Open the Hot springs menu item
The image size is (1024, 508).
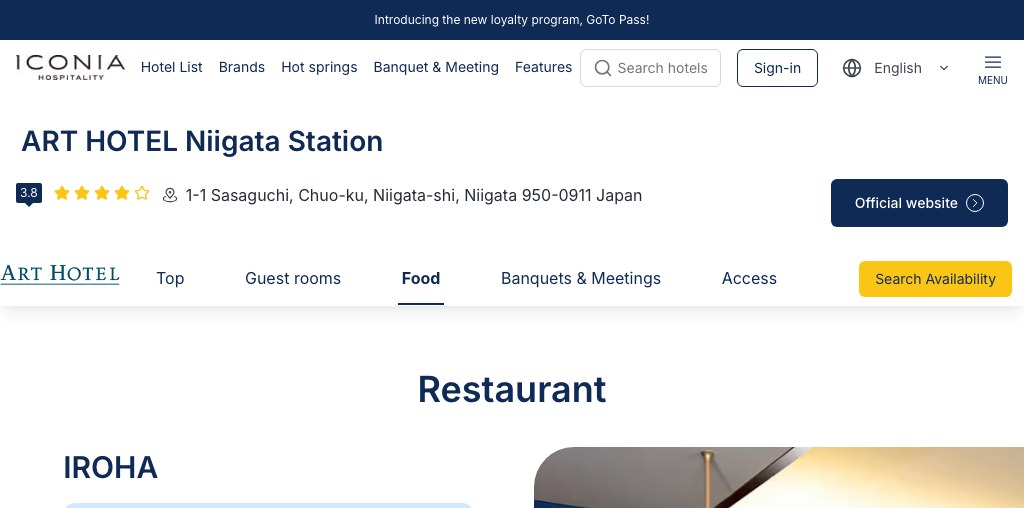click(319, 67)
